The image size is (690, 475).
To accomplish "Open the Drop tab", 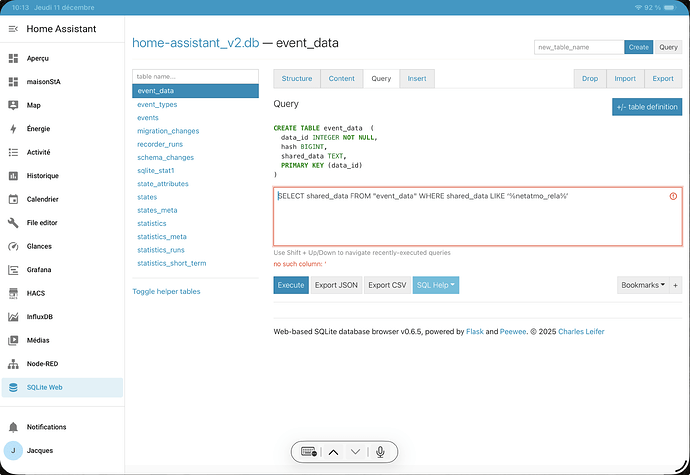I will point(590,79).
